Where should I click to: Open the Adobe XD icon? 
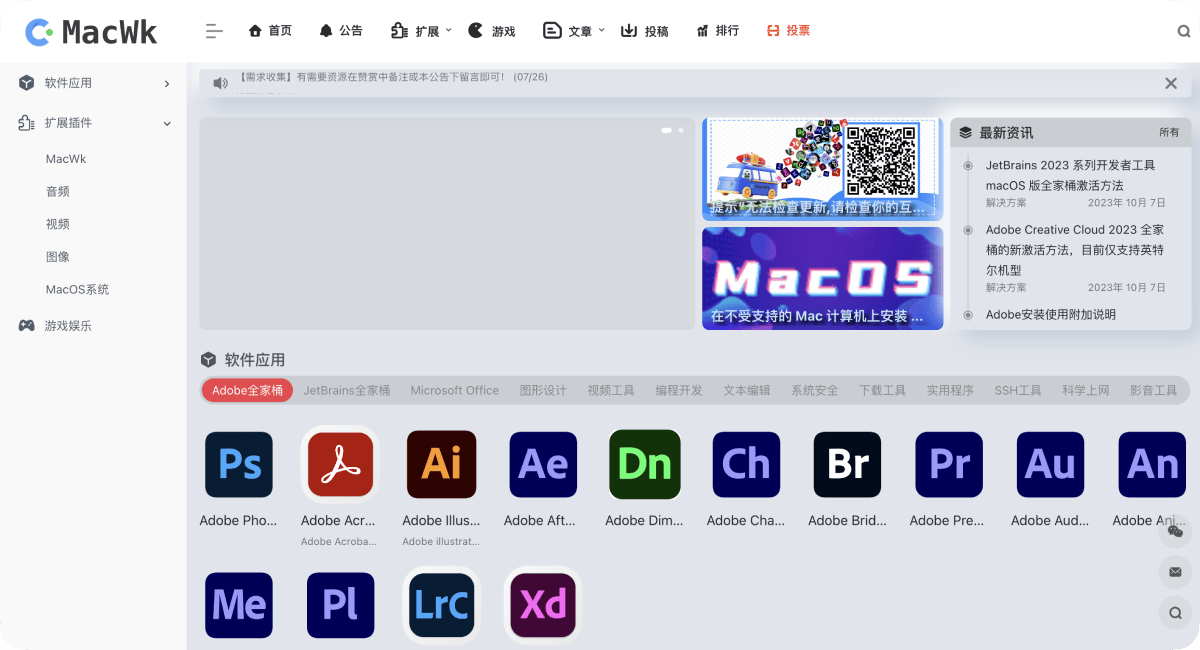click(543, 605)
